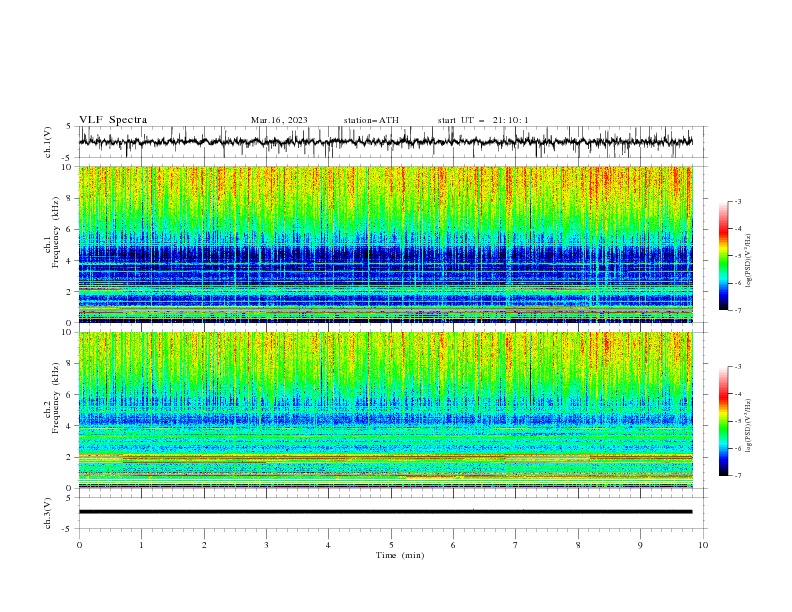792x612 pixels.
Task: Click the "9" tick on the time axis
Action: 640,545
